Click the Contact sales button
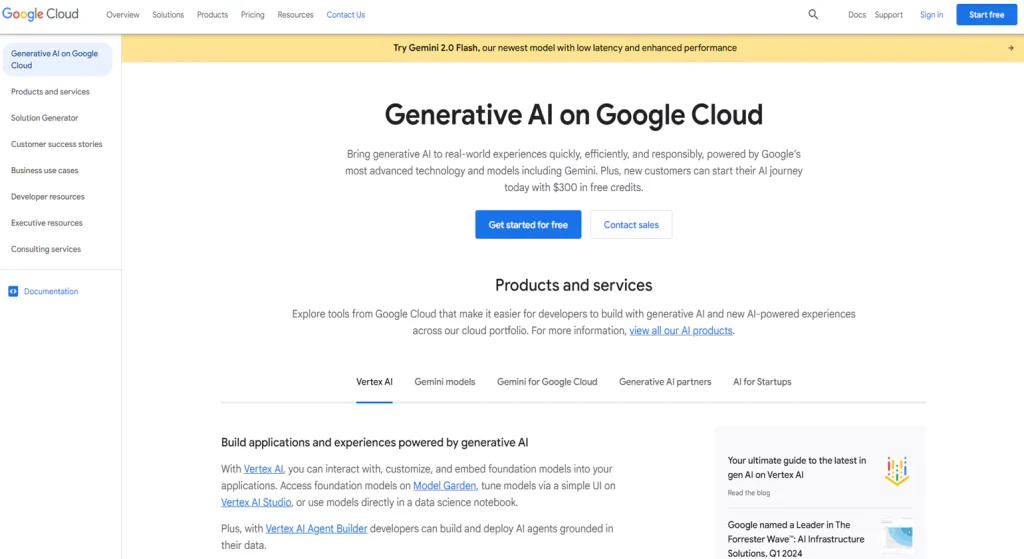1024x559 pixels. 631,225
